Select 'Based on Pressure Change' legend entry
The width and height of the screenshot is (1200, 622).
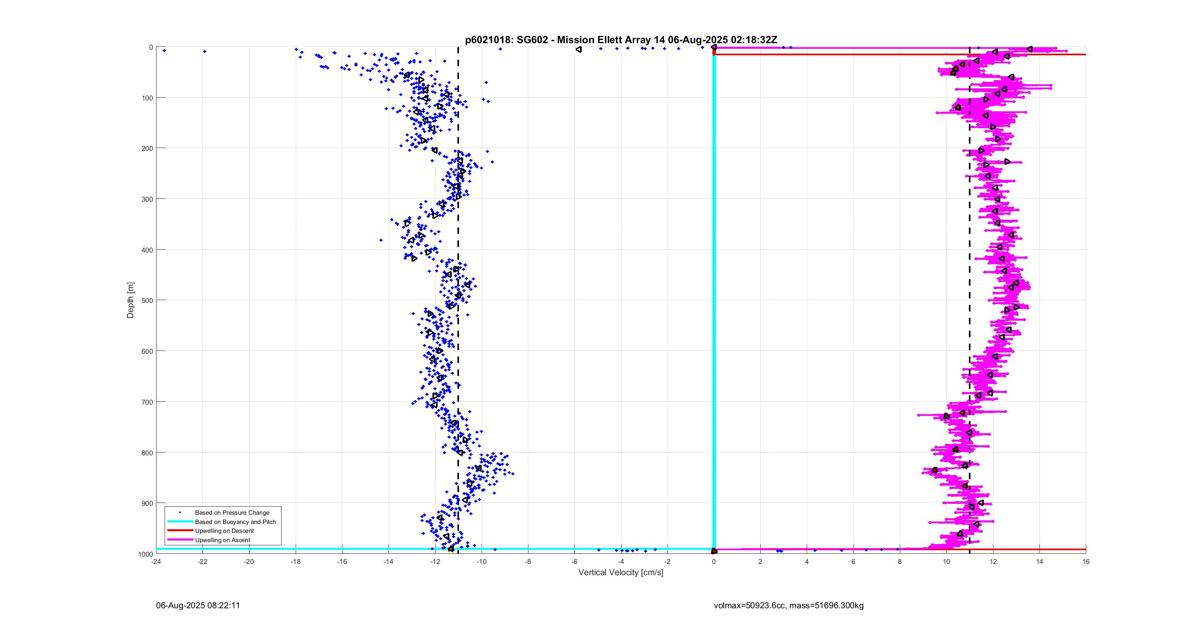[x=231, y=512]
